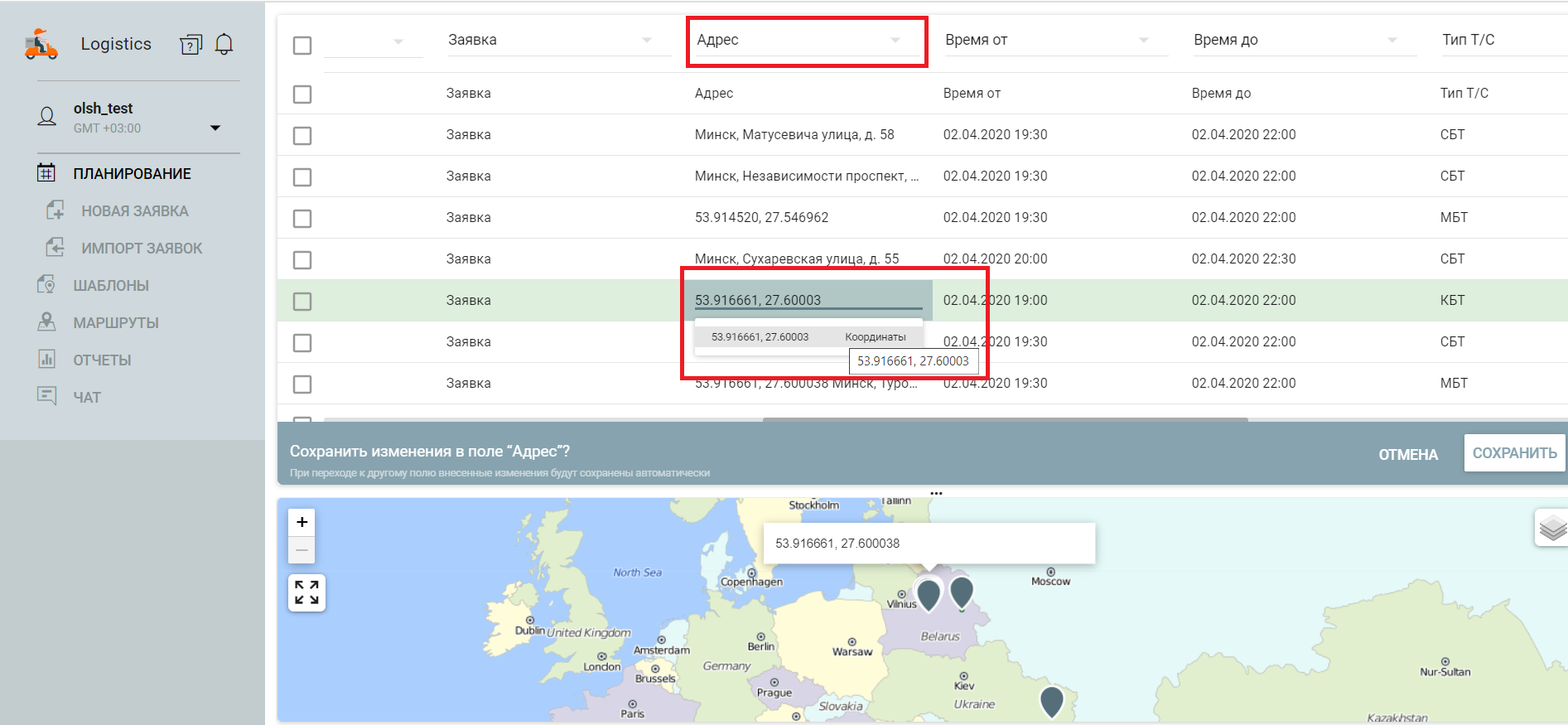Screen dimensions: 1568x725
Task: Click the table's horizontal scrollbar
Action: [x=1004, y=419]
